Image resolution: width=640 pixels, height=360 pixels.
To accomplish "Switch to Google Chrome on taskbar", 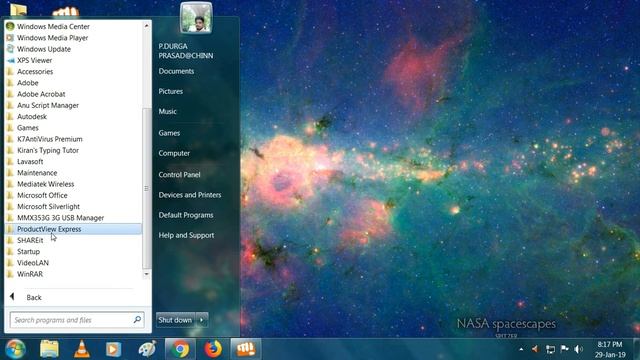I will pyautogui.click(x=180, y=349).
